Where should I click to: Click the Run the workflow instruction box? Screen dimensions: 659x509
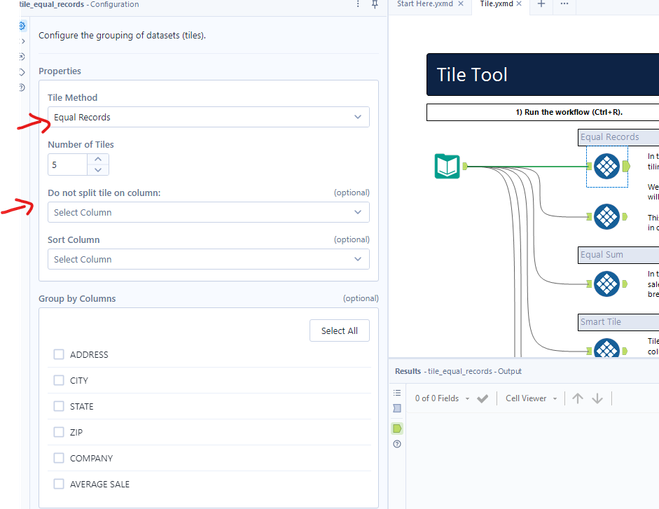pyautogui.click(x=543, y=112)
